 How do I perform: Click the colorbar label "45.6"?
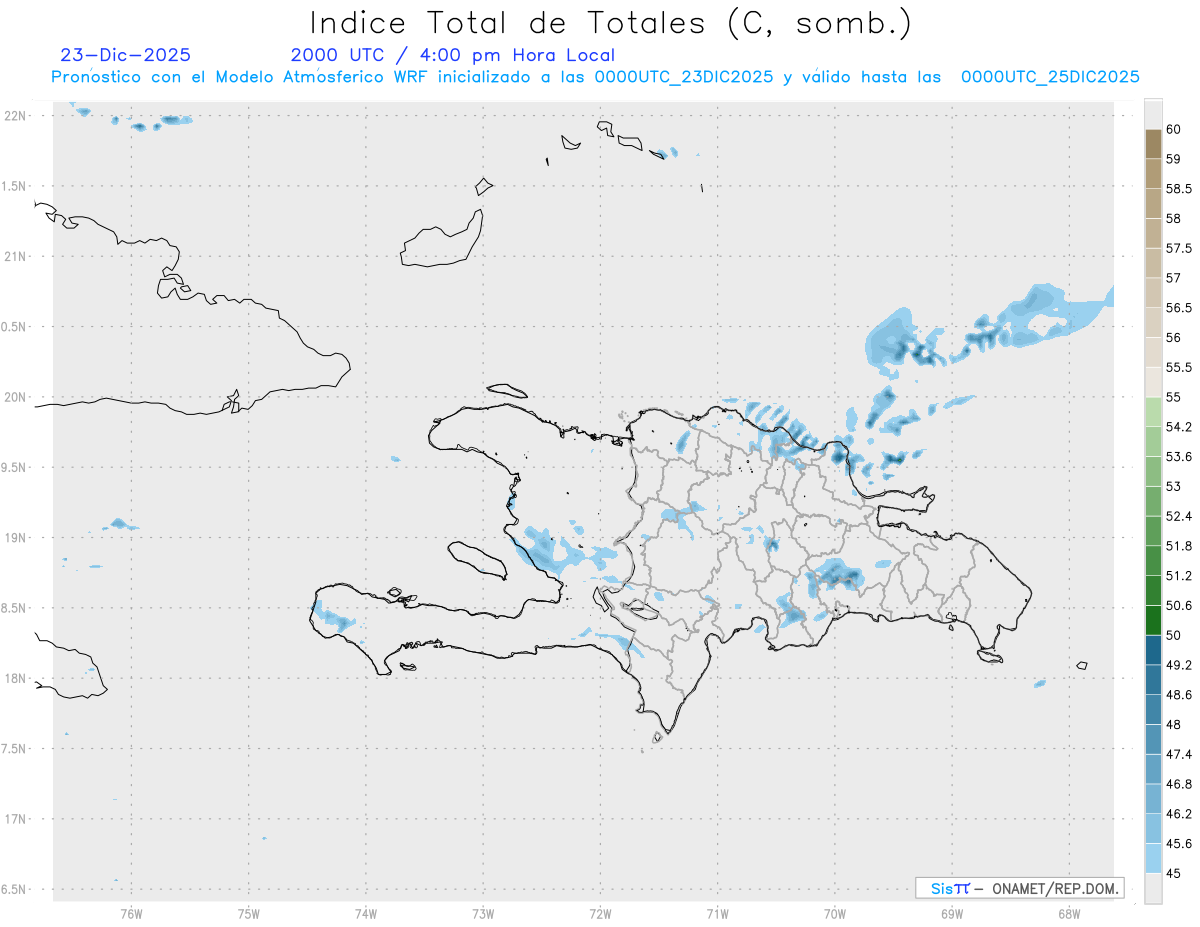(1179, 844)
